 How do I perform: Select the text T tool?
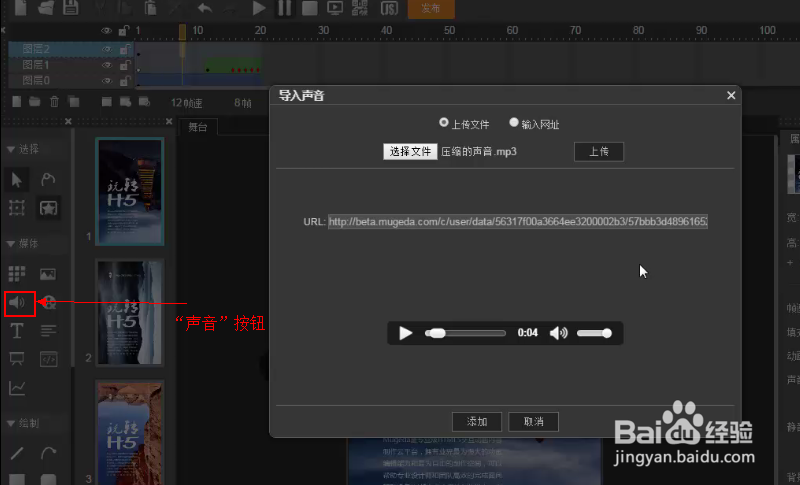click(16, 331)
